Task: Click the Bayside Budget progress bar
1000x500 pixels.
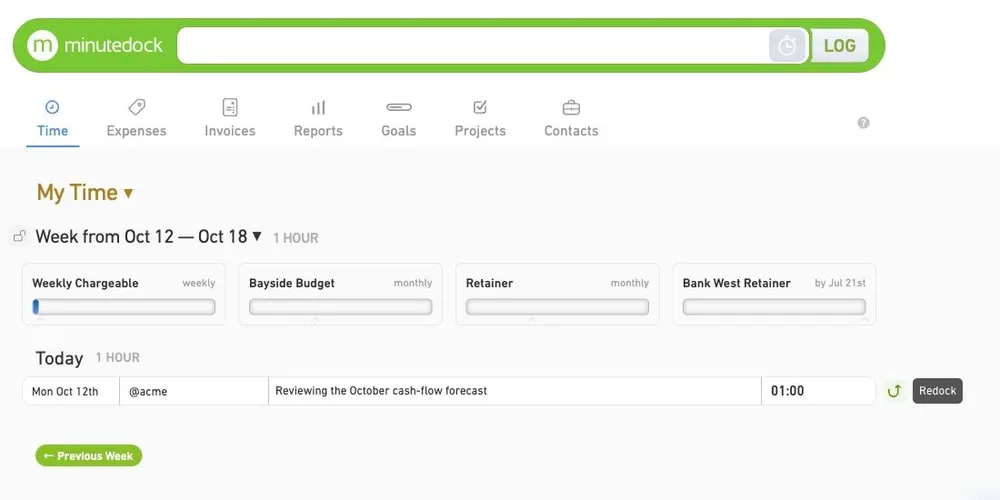Action: coord(341,307)
